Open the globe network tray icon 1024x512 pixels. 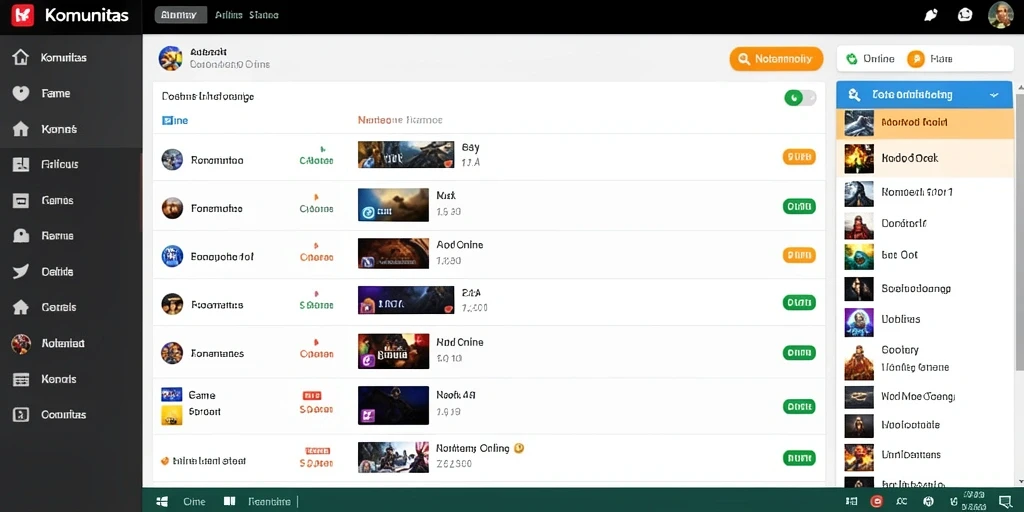coord(930,502)
